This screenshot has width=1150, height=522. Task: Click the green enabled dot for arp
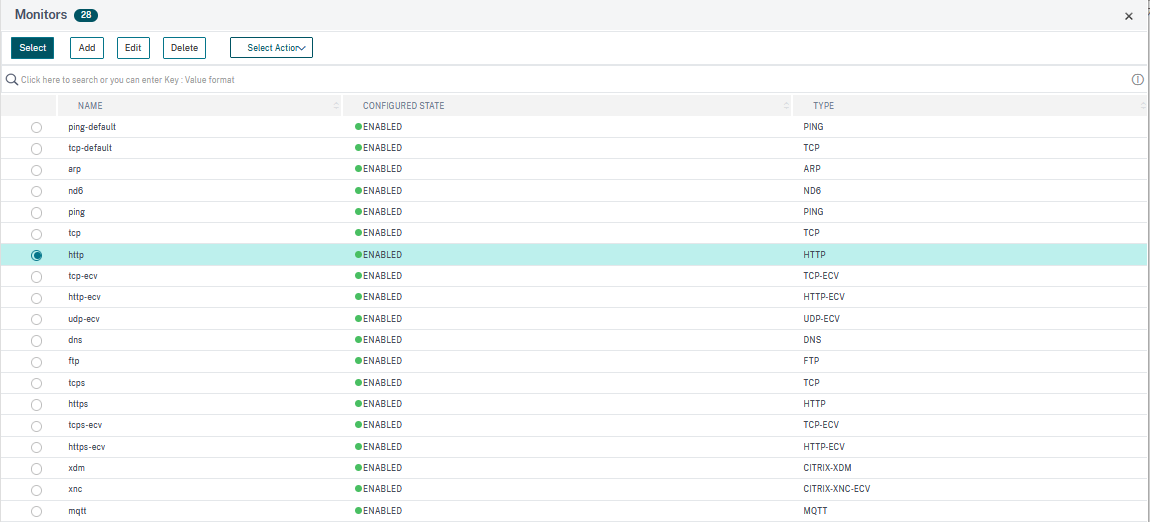[358, 170]
